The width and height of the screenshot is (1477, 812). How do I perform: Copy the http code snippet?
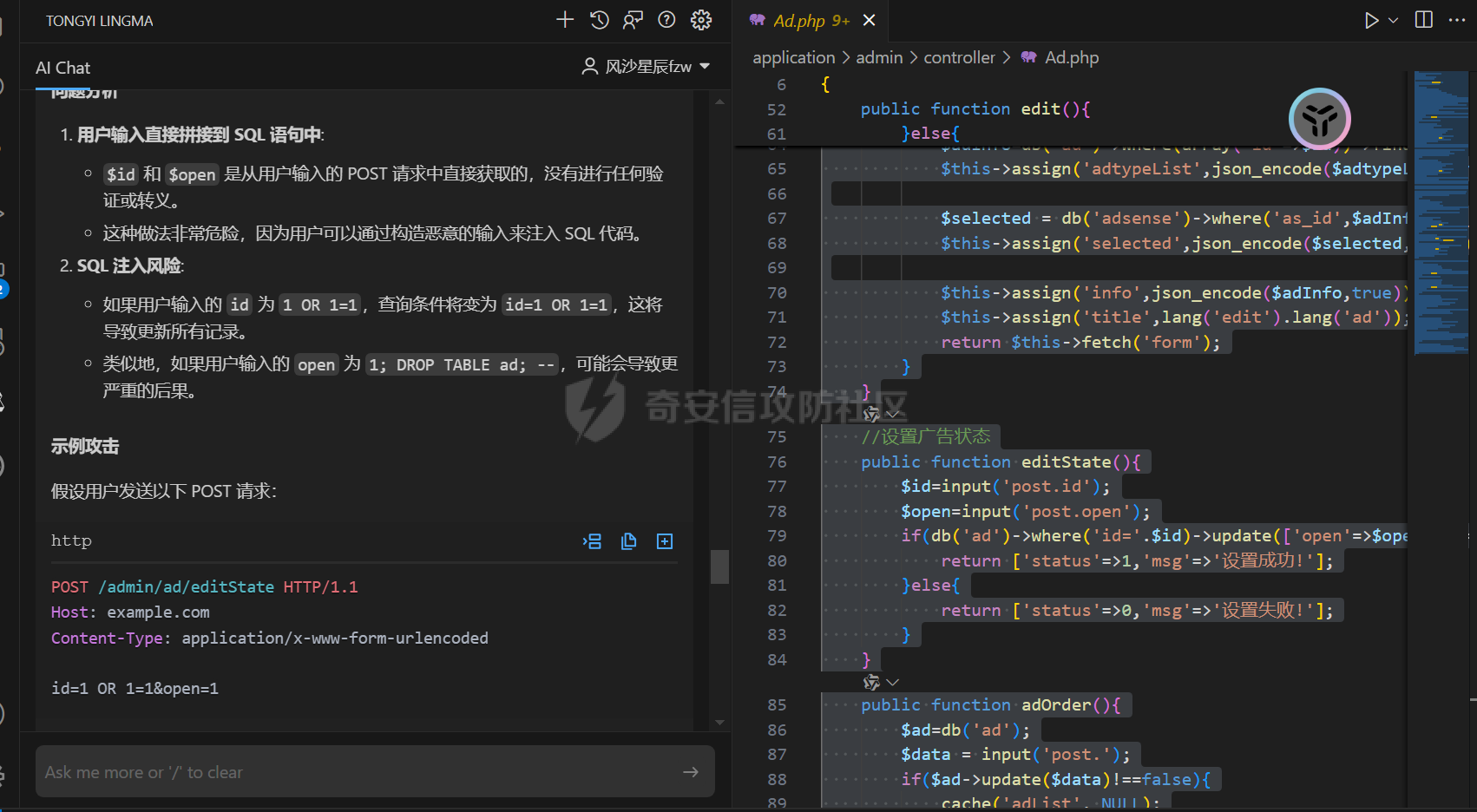pos(629,541)
